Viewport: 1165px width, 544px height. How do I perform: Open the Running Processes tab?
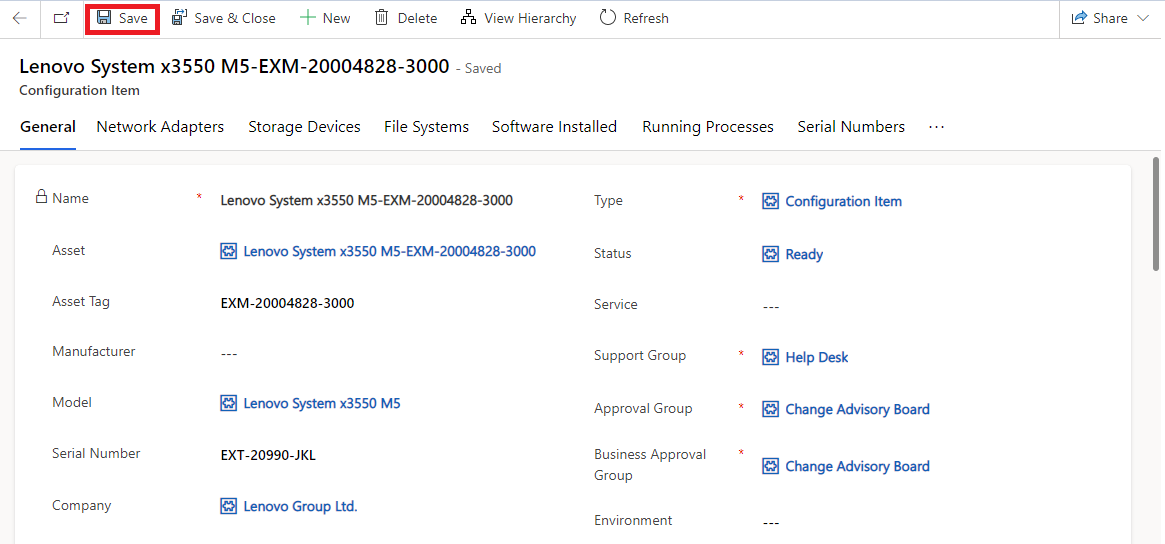[x=708, y=127]
